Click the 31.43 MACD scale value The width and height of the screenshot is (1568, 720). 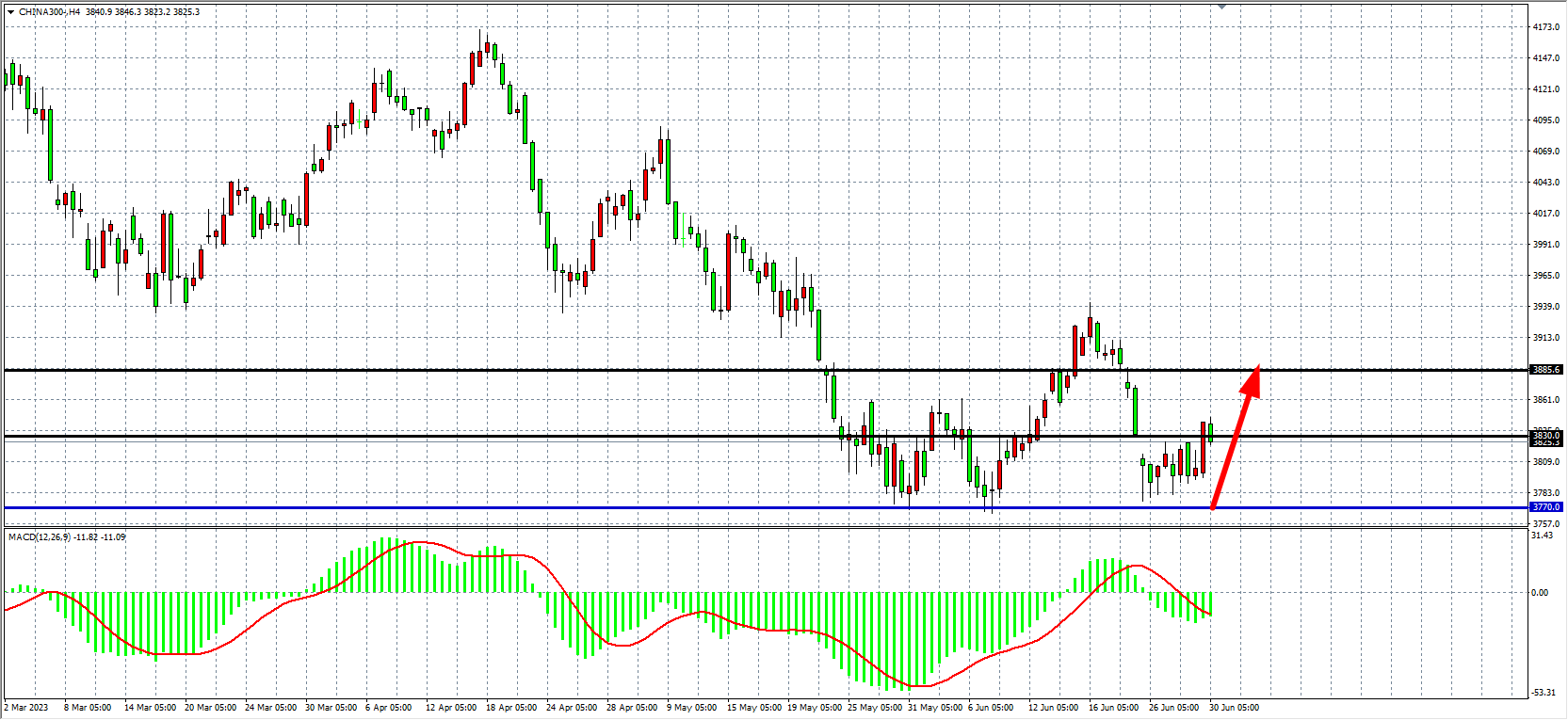pos(1542,536)
